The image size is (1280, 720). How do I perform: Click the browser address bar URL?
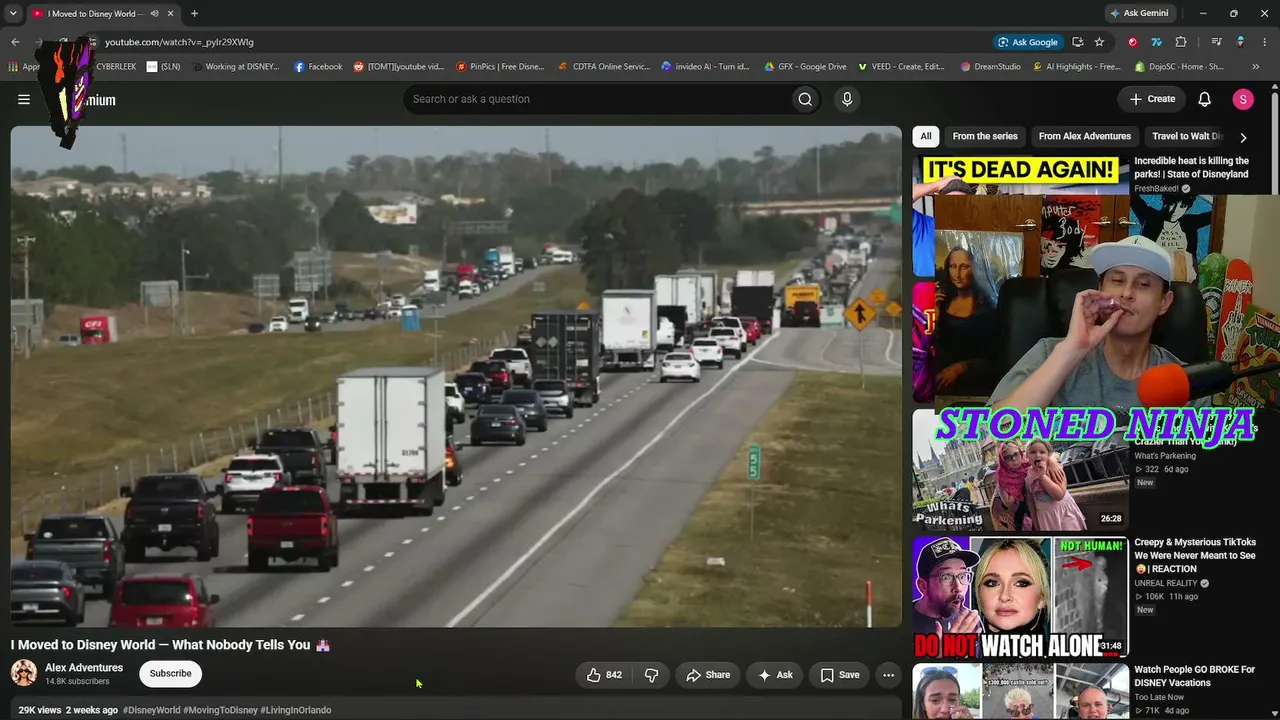[180, 42]
